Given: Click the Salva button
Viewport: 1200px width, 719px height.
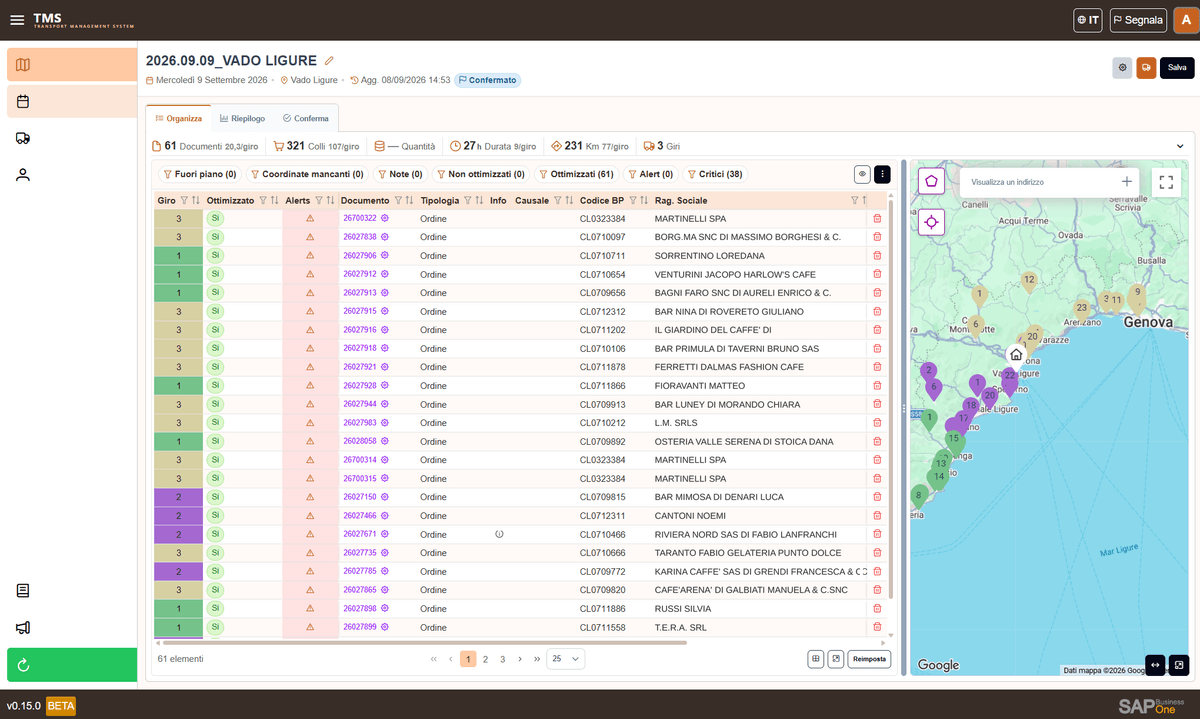Looking at the screenshot, I should tap(1177, 68).
